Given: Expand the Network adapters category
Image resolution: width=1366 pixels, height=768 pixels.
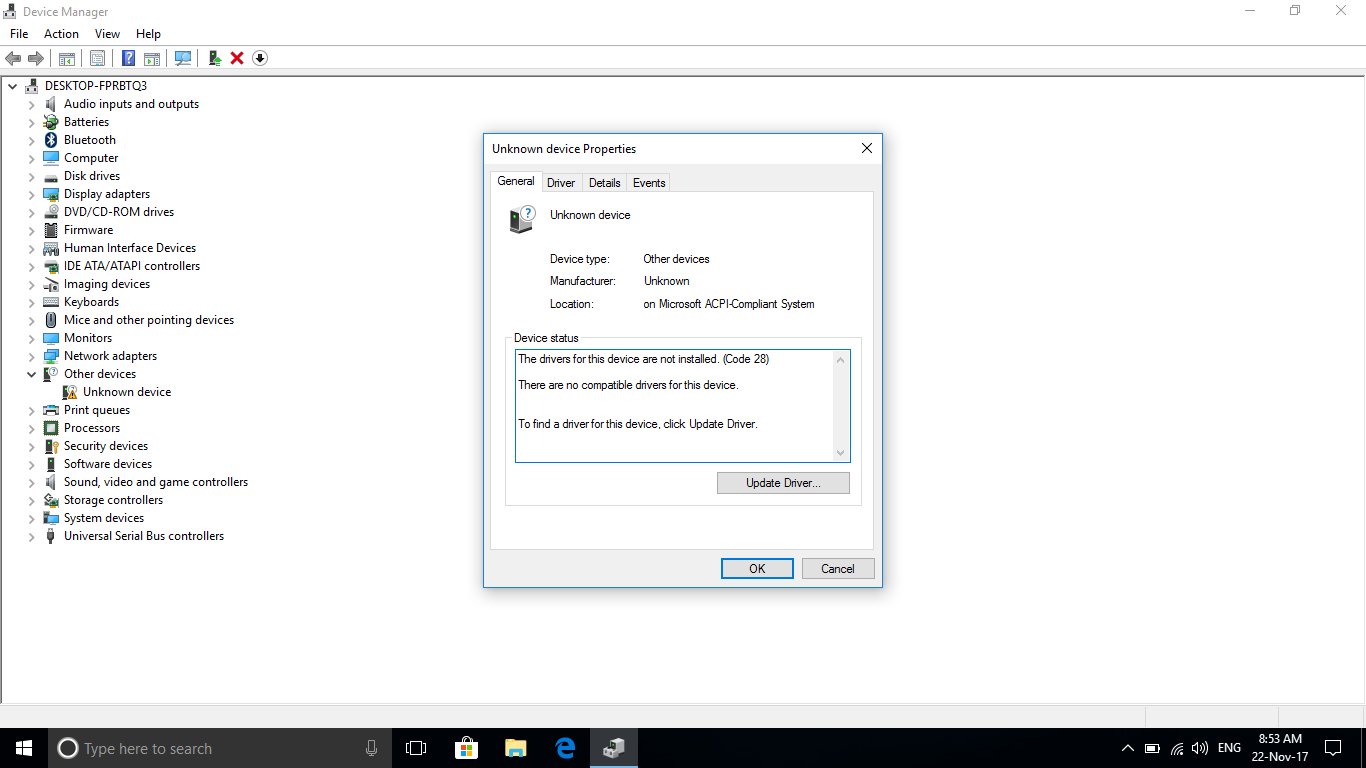Looking at the screenshot, I should tap(31, 356).
